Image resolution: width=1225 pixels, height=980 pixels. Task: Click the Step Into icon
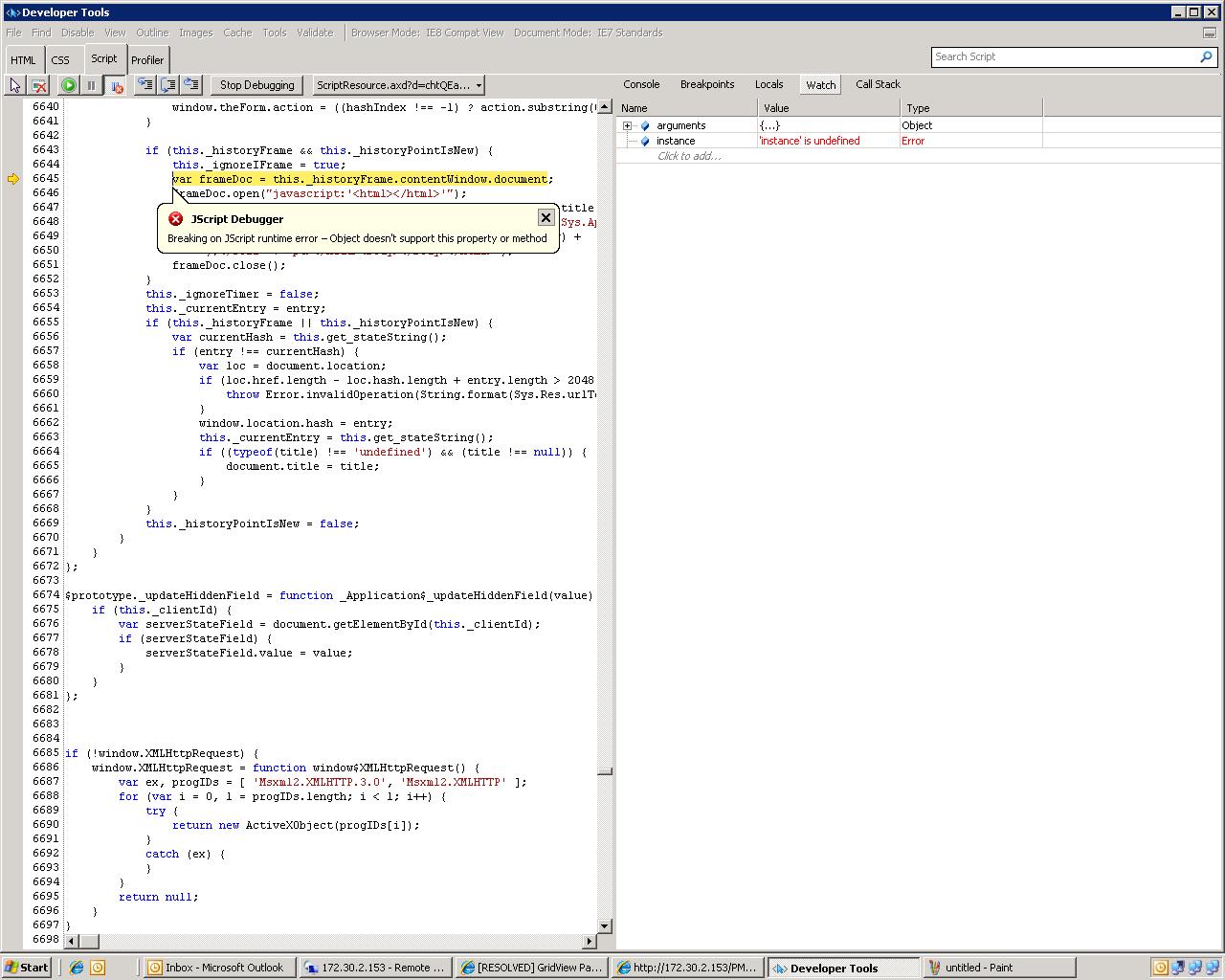(145, 85)
